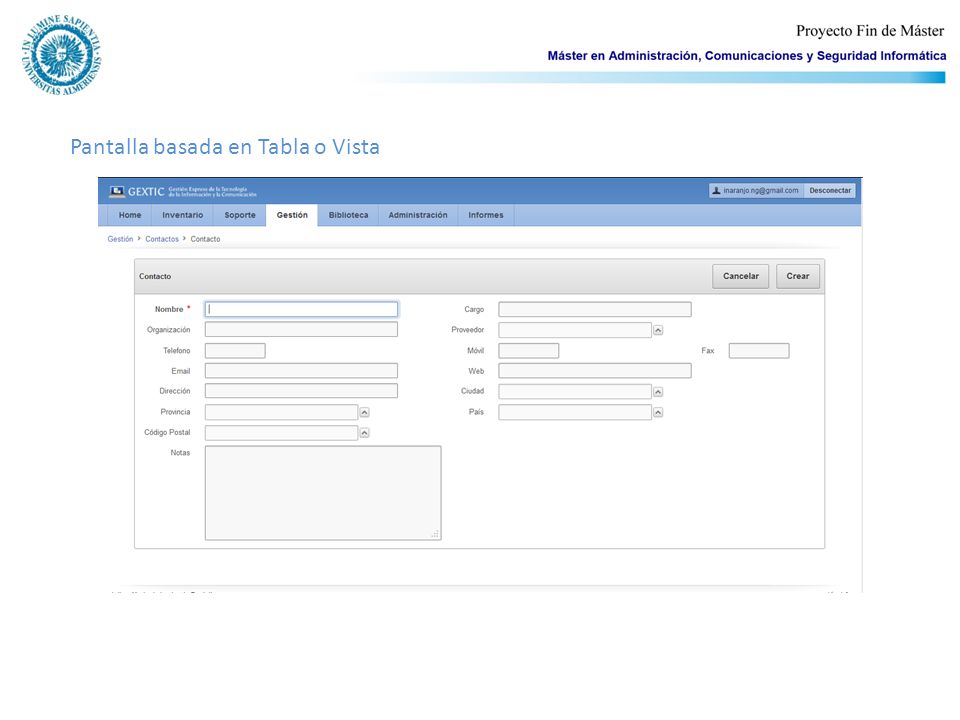Screen dimensions: 960x720
Task: Click the País input field
Action: (575, 412)
